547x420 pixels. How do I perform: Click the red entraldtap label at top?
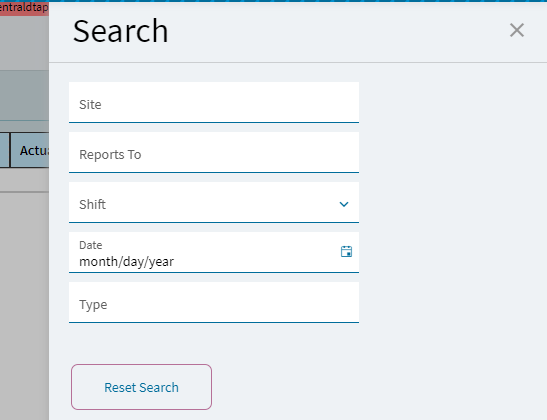pyautogui.click(x=24, y=8)
